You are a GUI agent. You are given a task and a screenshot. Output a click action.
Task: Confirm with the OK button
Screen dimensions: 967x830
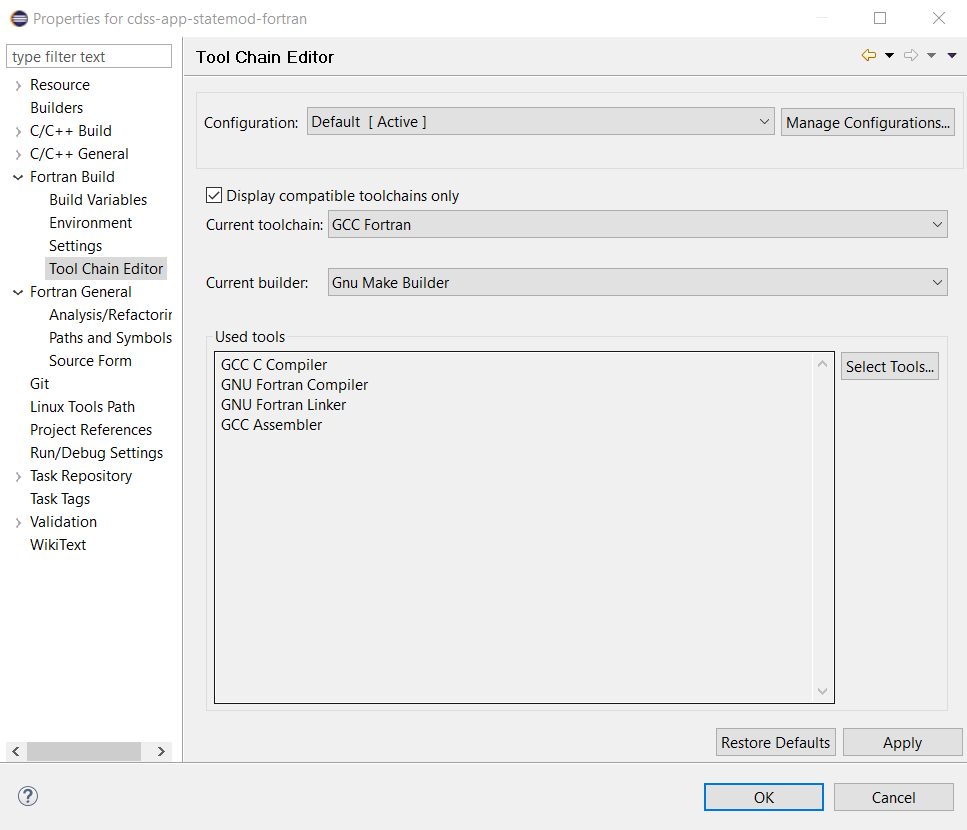763,797
